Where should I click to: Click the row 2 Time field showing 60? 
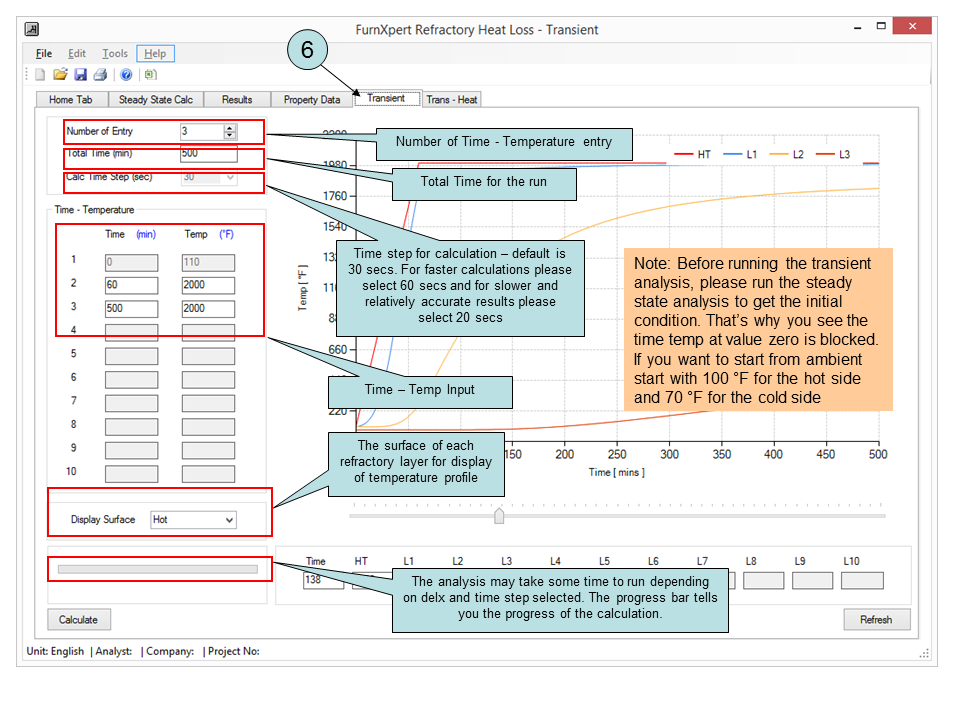tap(132, 285)
